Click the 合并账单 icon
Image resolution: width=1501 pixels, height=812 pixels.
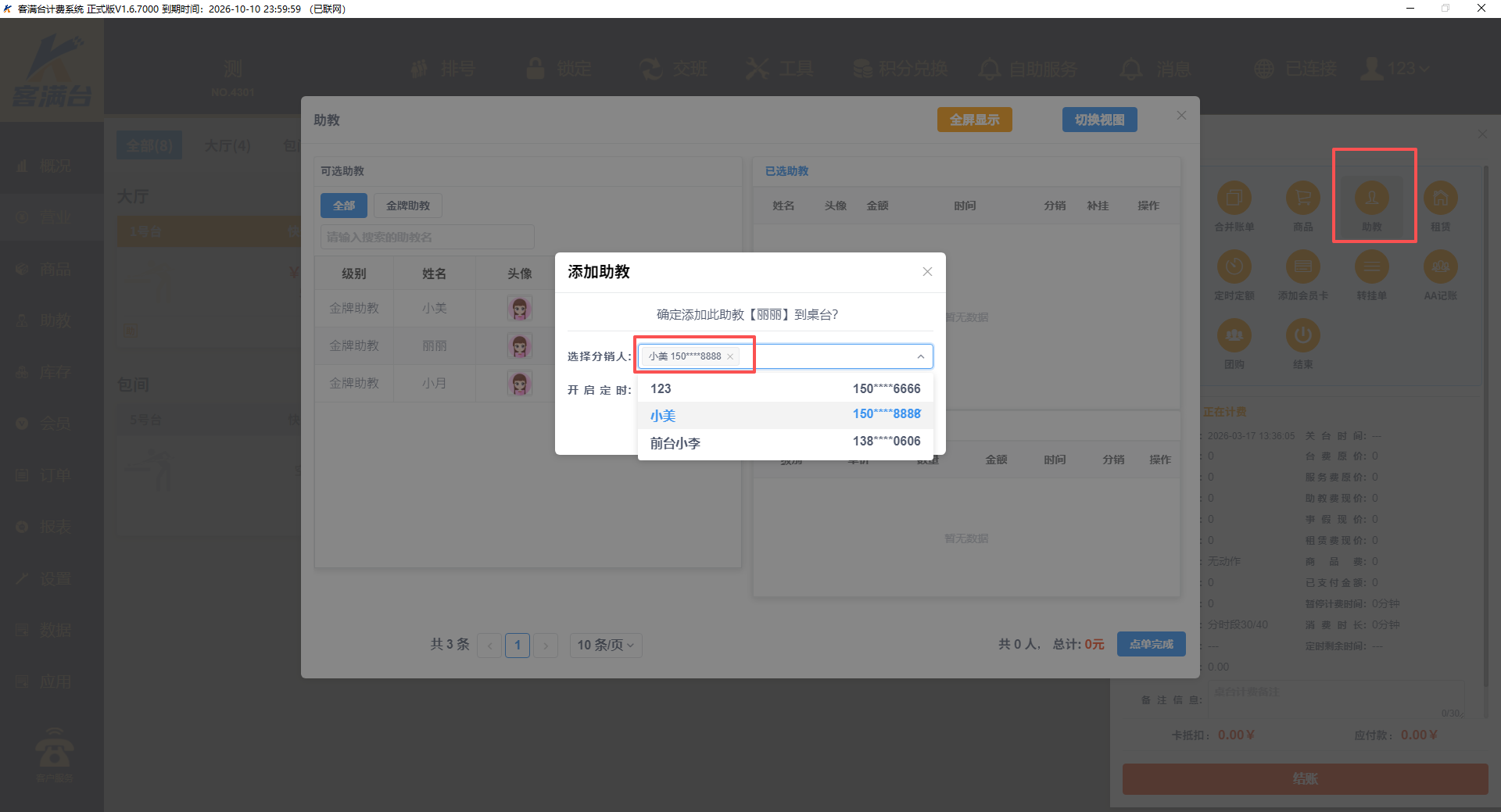[1234, 199]
